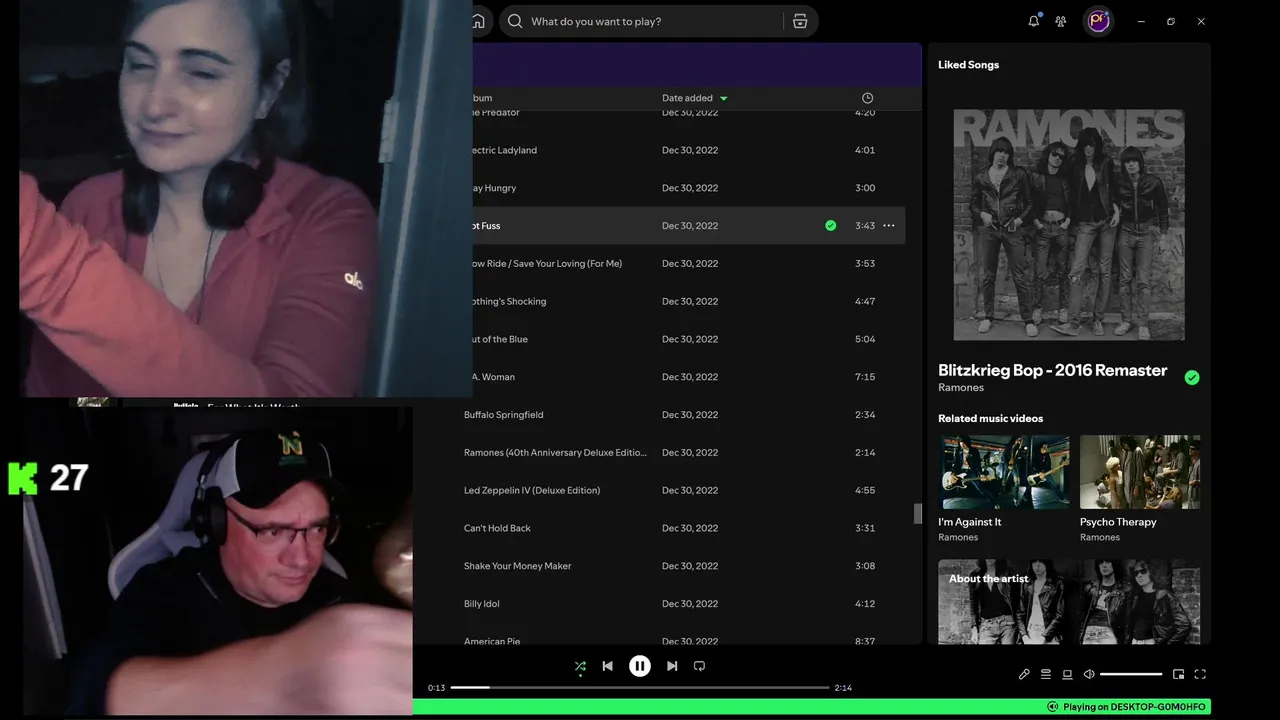Screen dimensions: 1280x720
Task: Open more options for Hot Fuss row
Action: pyautogui.click(x=889, y=226)
